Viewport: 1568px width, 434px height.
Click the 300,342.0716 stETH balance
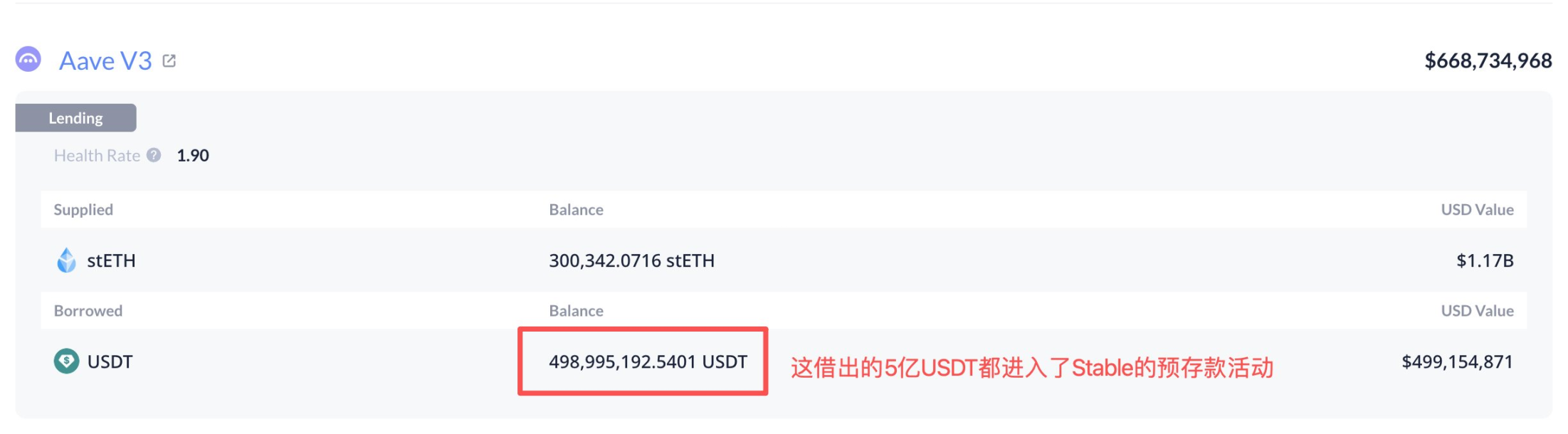(x=631, y=261)
